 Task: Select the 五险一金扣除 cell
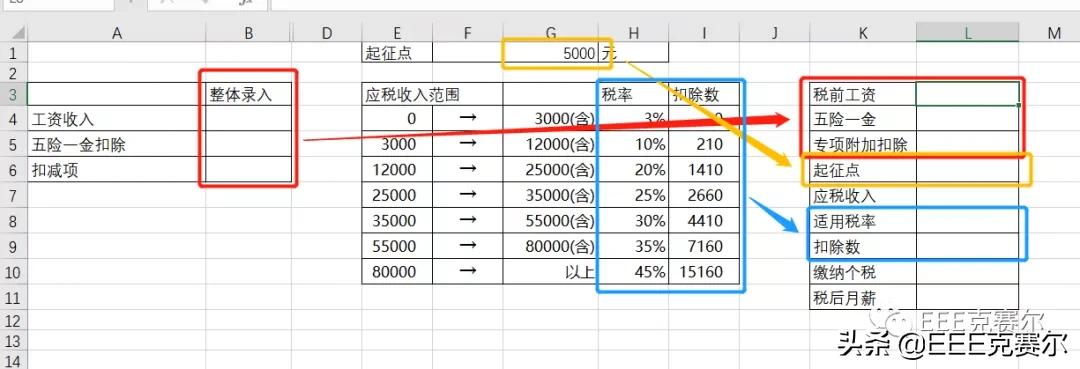[x=116, y=144]
